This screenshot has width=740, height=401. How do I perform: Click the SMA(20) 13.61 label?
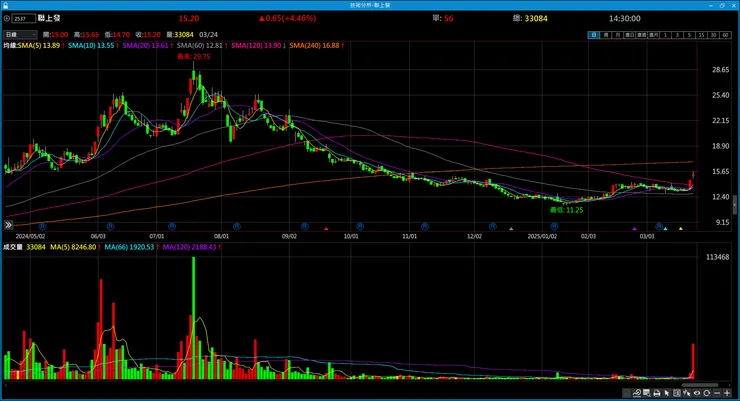(x=145, y=45)
